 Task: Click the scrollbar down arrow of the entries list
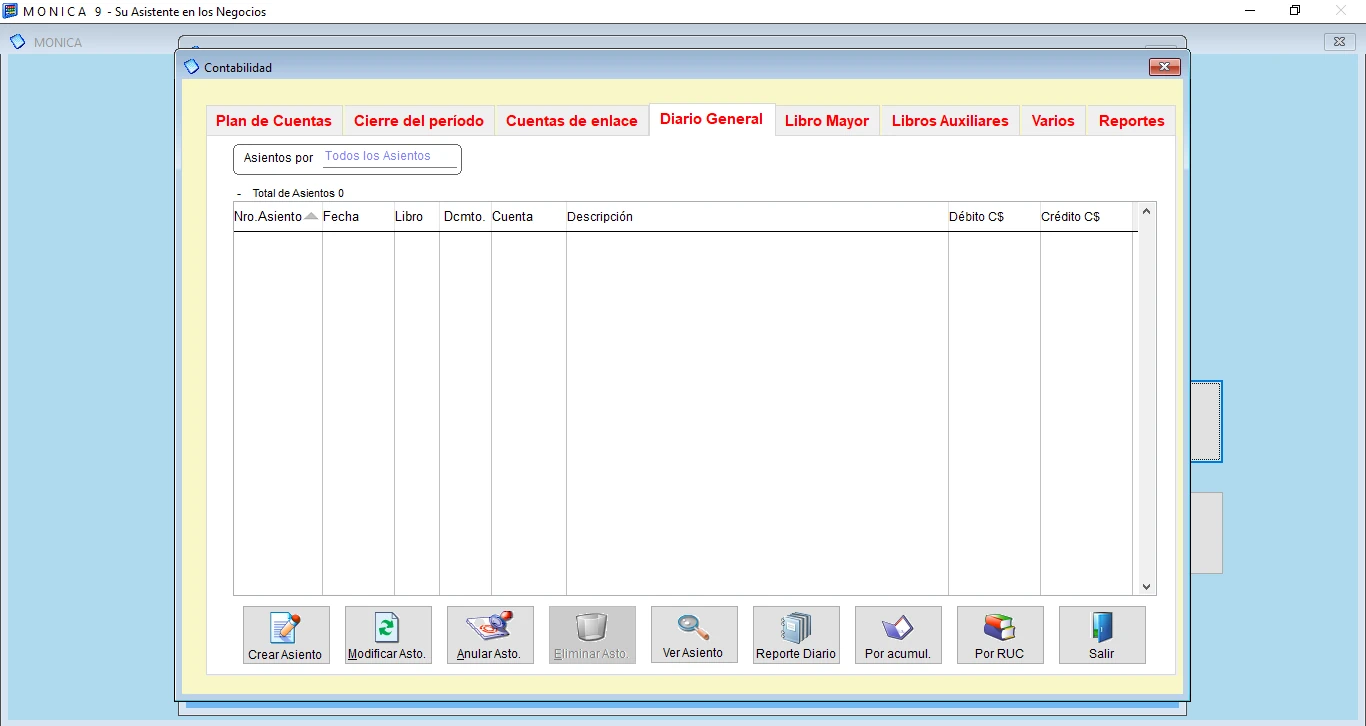pos(1146,587)
